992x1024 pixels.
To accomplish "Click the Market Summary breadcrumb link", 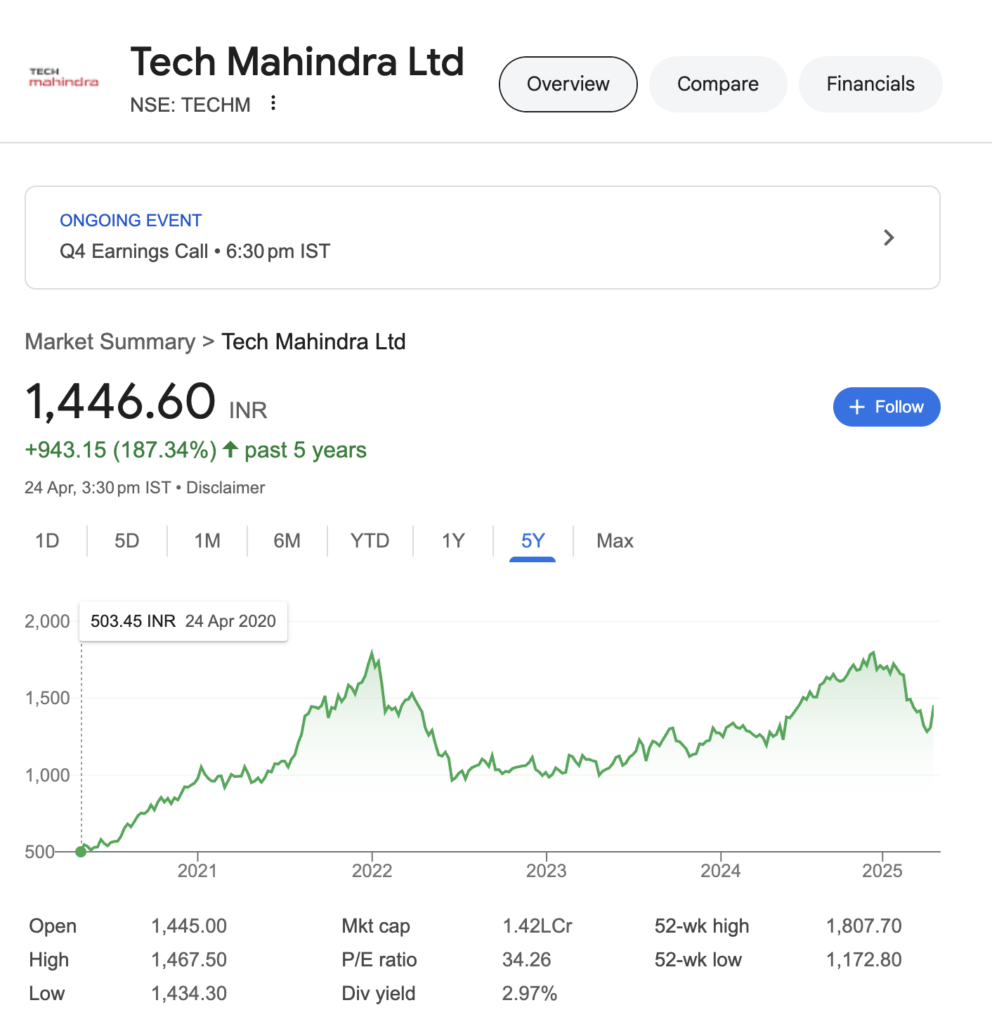I will (110, 342).
